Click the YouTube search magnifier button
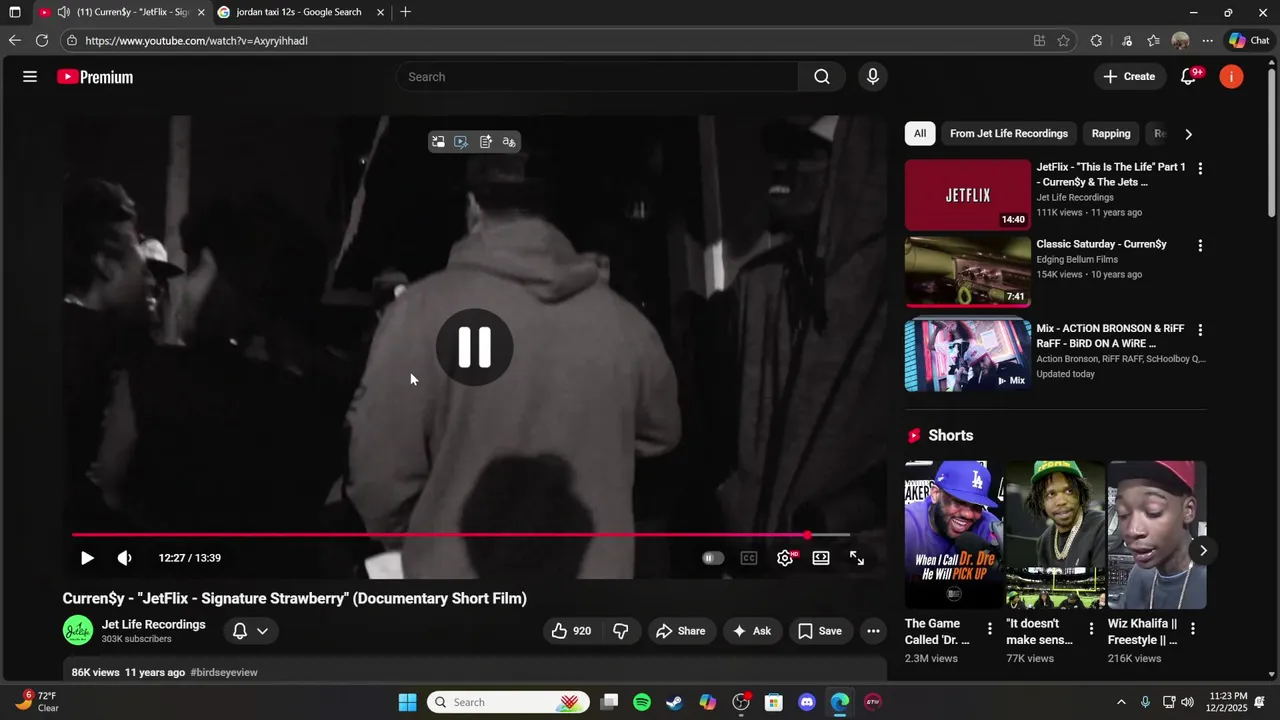This screenshot has height=720, width=1280. [x=822, y=77]
